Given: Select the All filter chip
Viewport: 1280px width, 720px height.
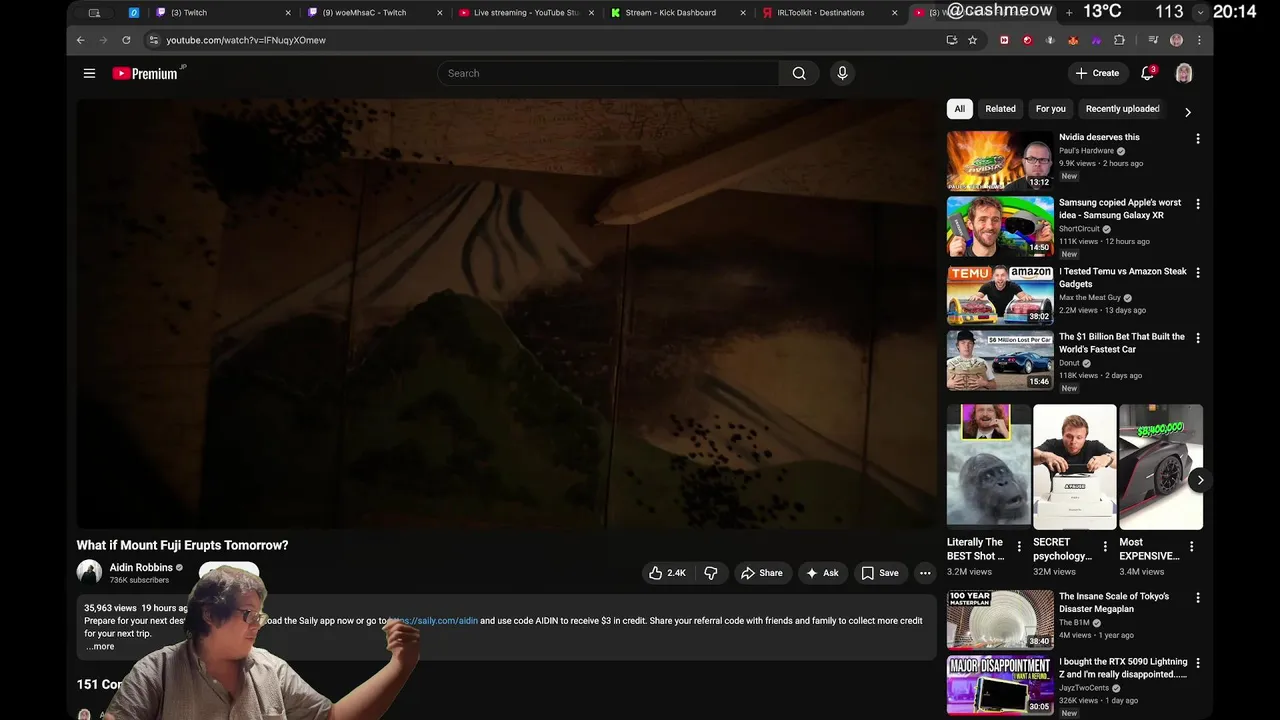Looking at the screenshot, I should 959,109.
